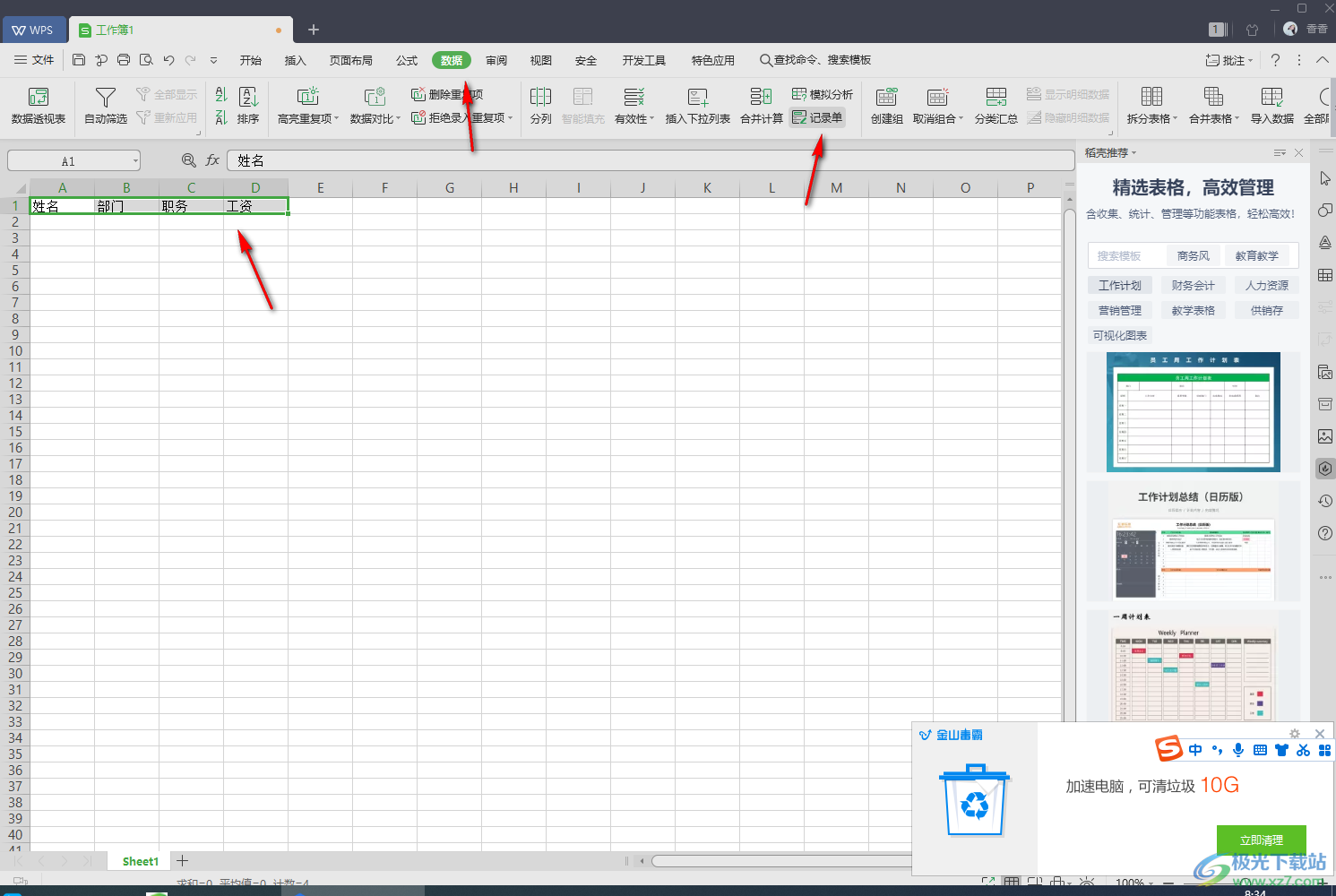Viewport: 1336px width, 896px height.
Task: Collapse the ribbon with the chevron
Action: pos(1322,60)
